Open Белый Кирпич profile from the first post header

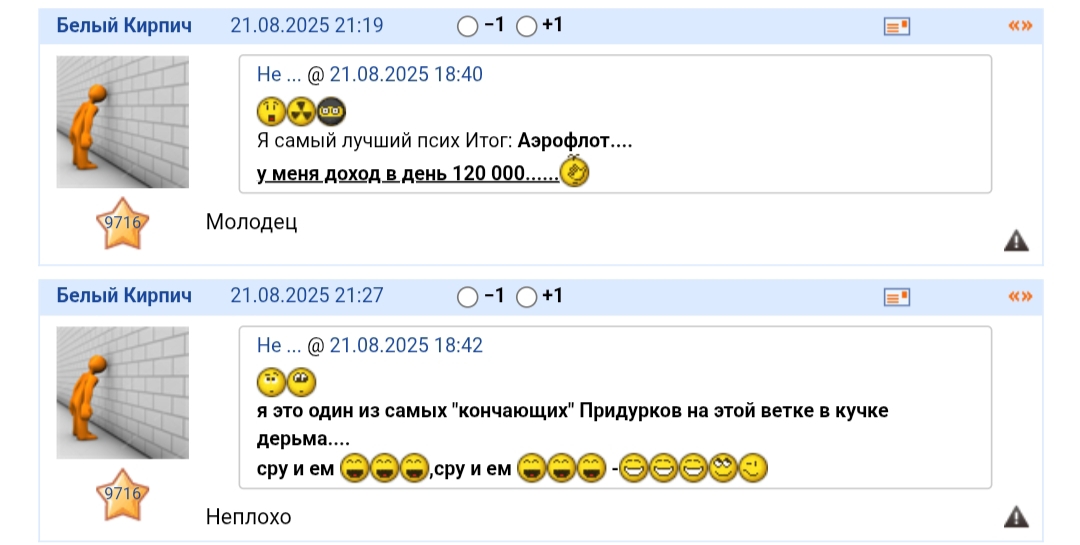124,25
